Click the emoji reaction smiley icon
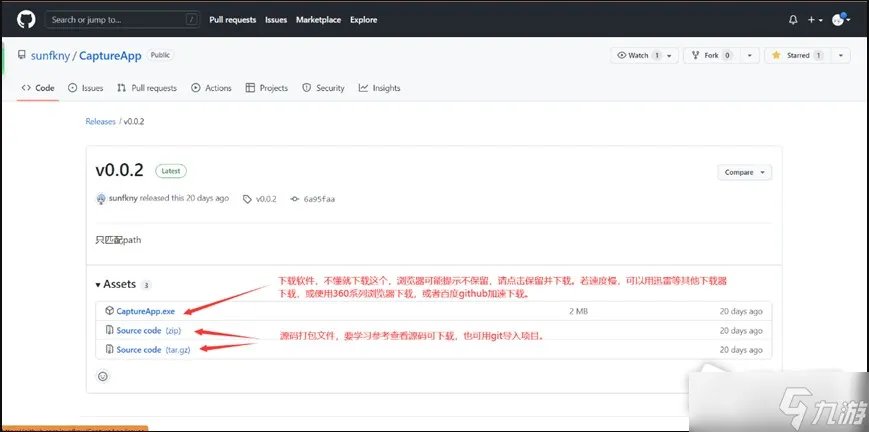Screen dimensions: 869x432 [x=102, y=376]
